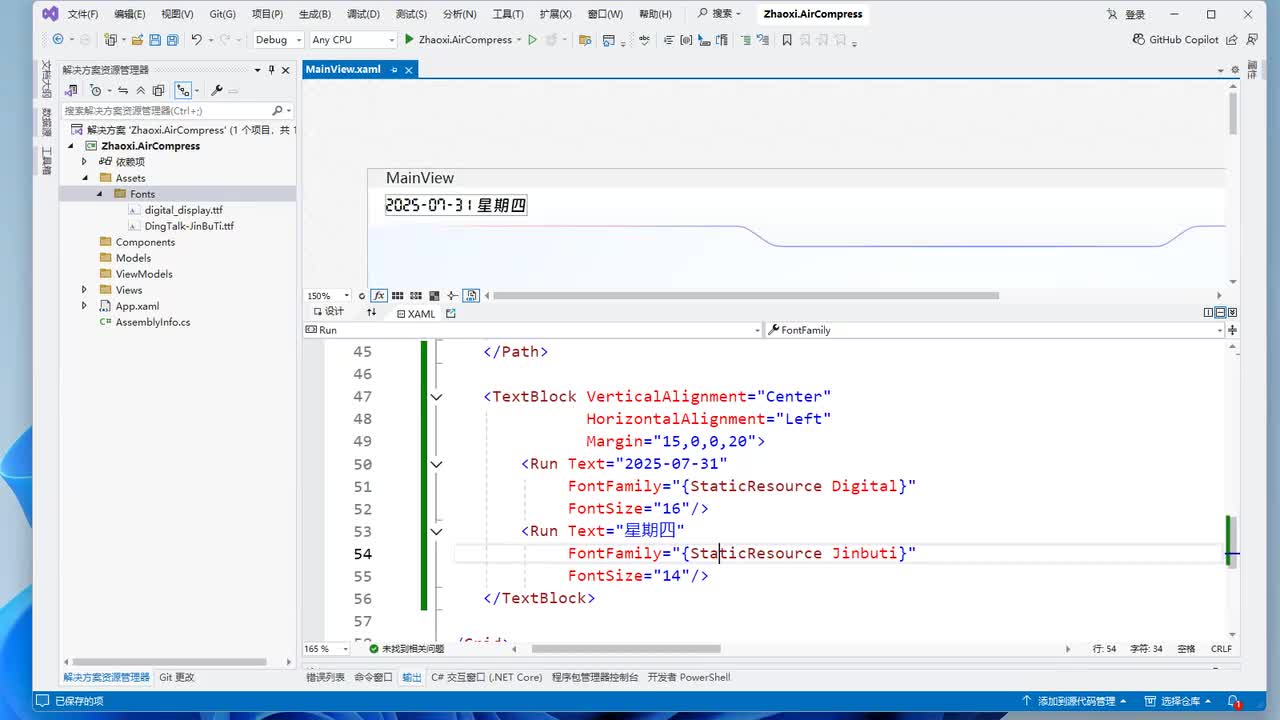
Task: Toggle horizontal split view button
Action: pos(1220,313)
